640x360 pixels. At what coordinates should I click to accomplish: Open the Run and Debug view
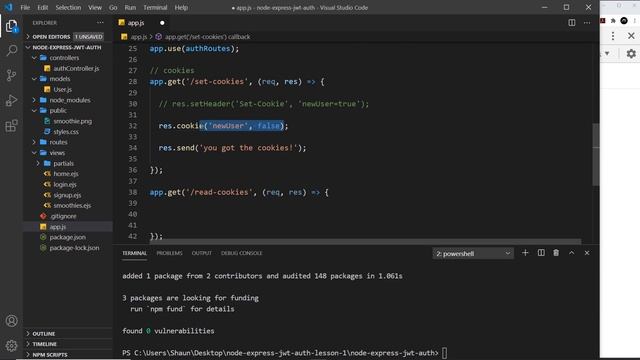[11, 100]
